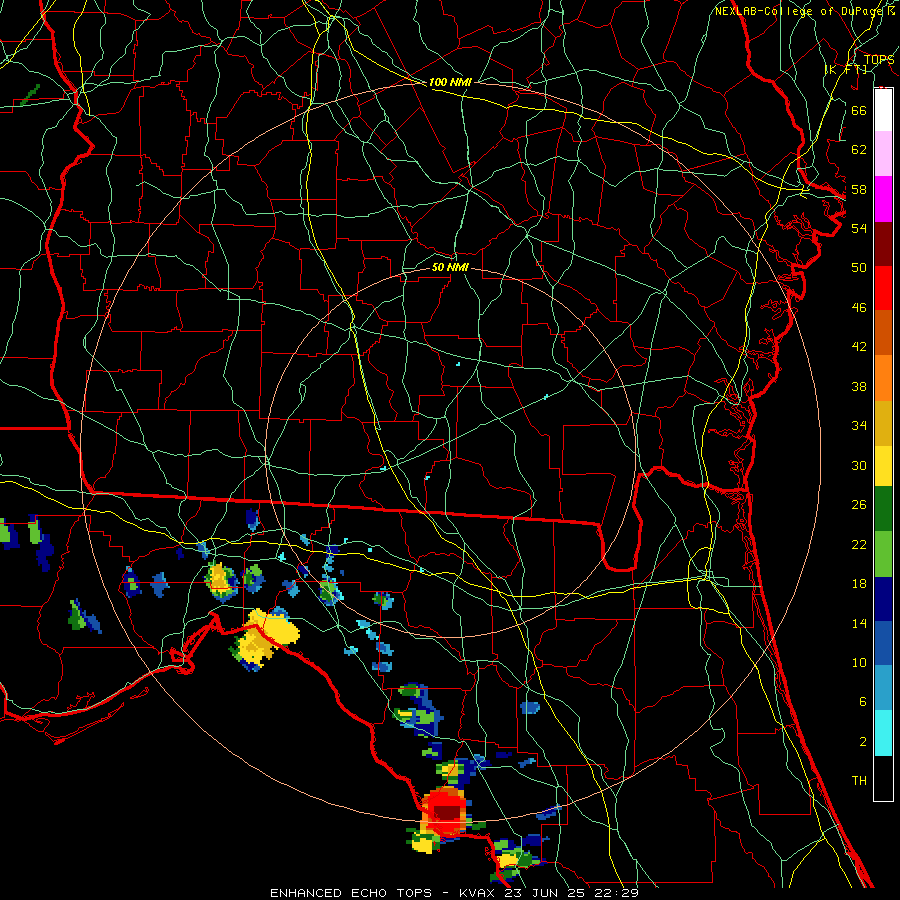900x900 pixels.
Task: Click the 100 NMI range ring label
Action: coord(450,83)
